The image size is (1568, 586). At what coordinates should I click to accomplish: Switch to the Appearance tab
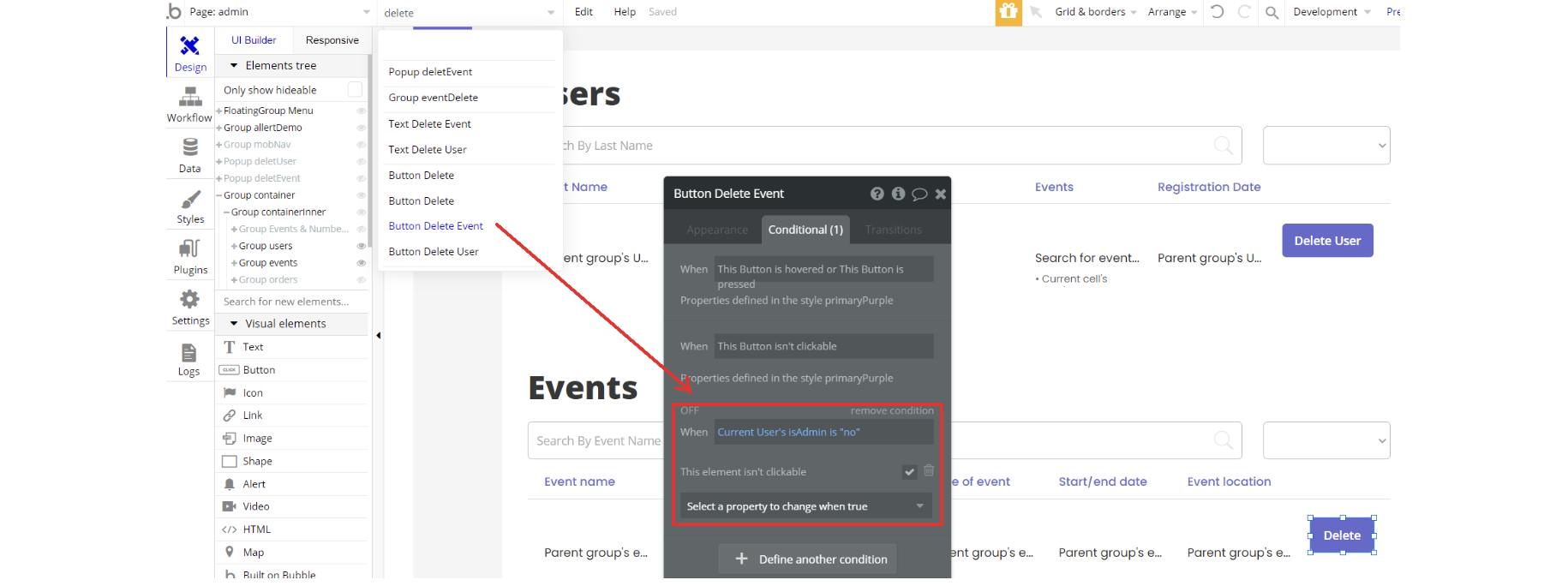click(x=716, y=230)
